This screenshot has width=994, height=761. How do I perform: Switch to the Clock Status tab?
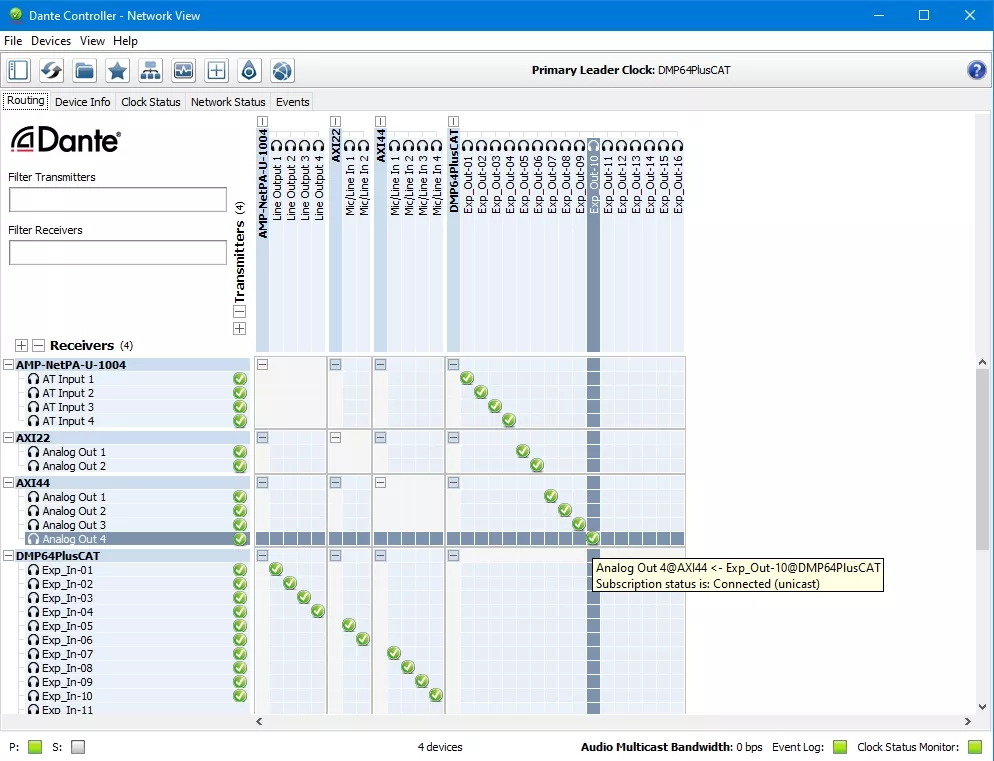pyautogui.click(x=151, y=102)
